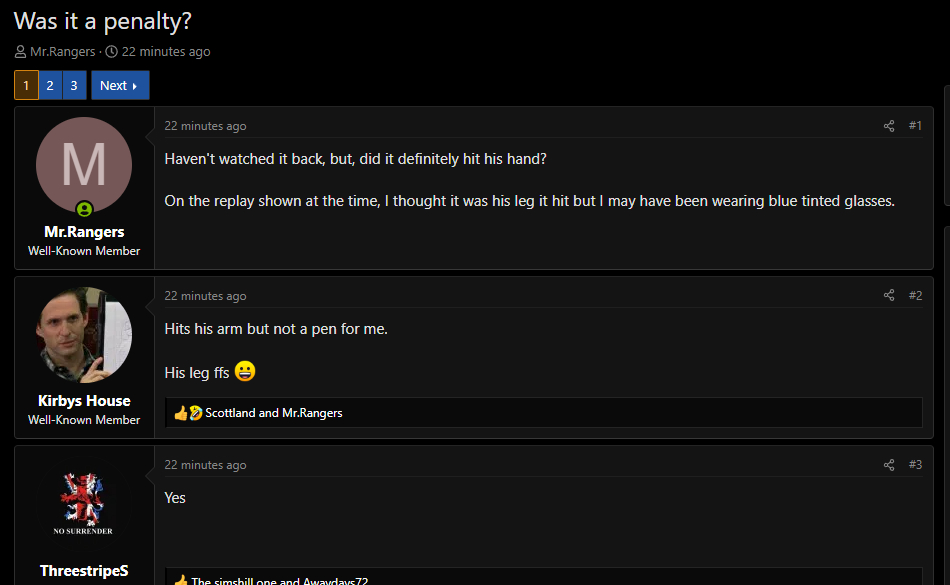Click Kirbys House username link
This screenshot has height=585, width=950.
84,401
